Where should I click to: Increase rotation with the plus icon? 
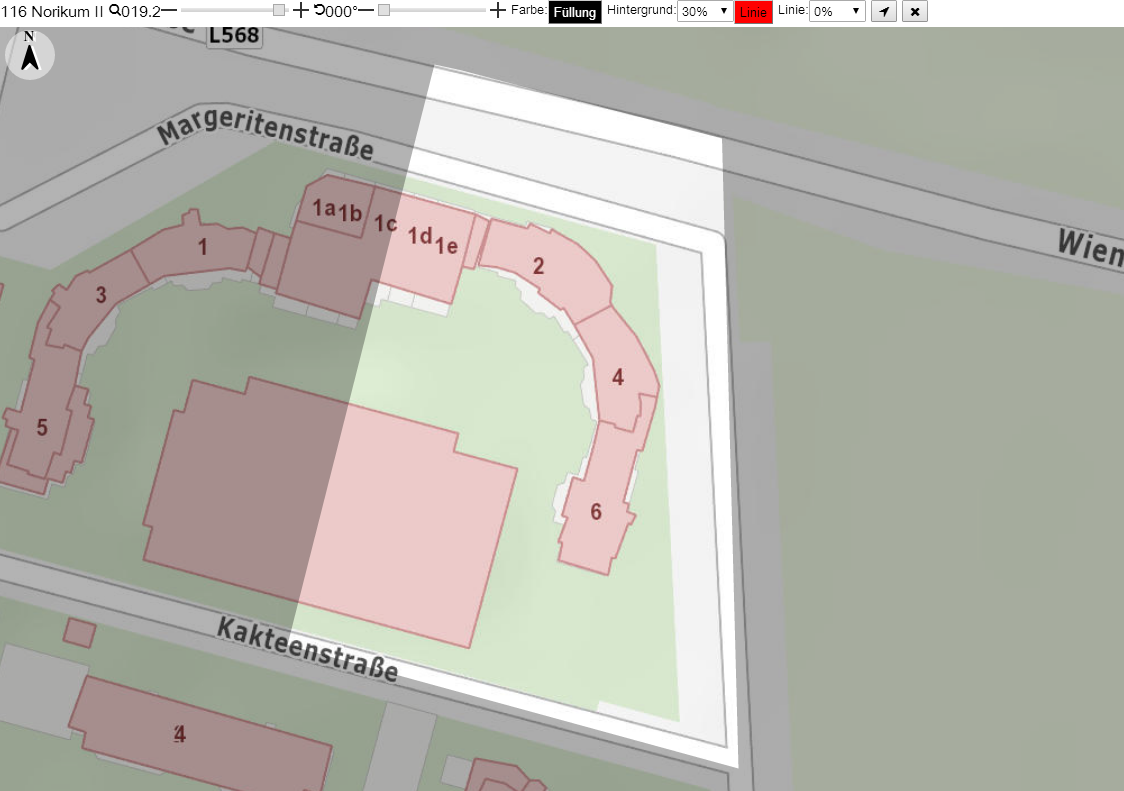tap(497, 10)
